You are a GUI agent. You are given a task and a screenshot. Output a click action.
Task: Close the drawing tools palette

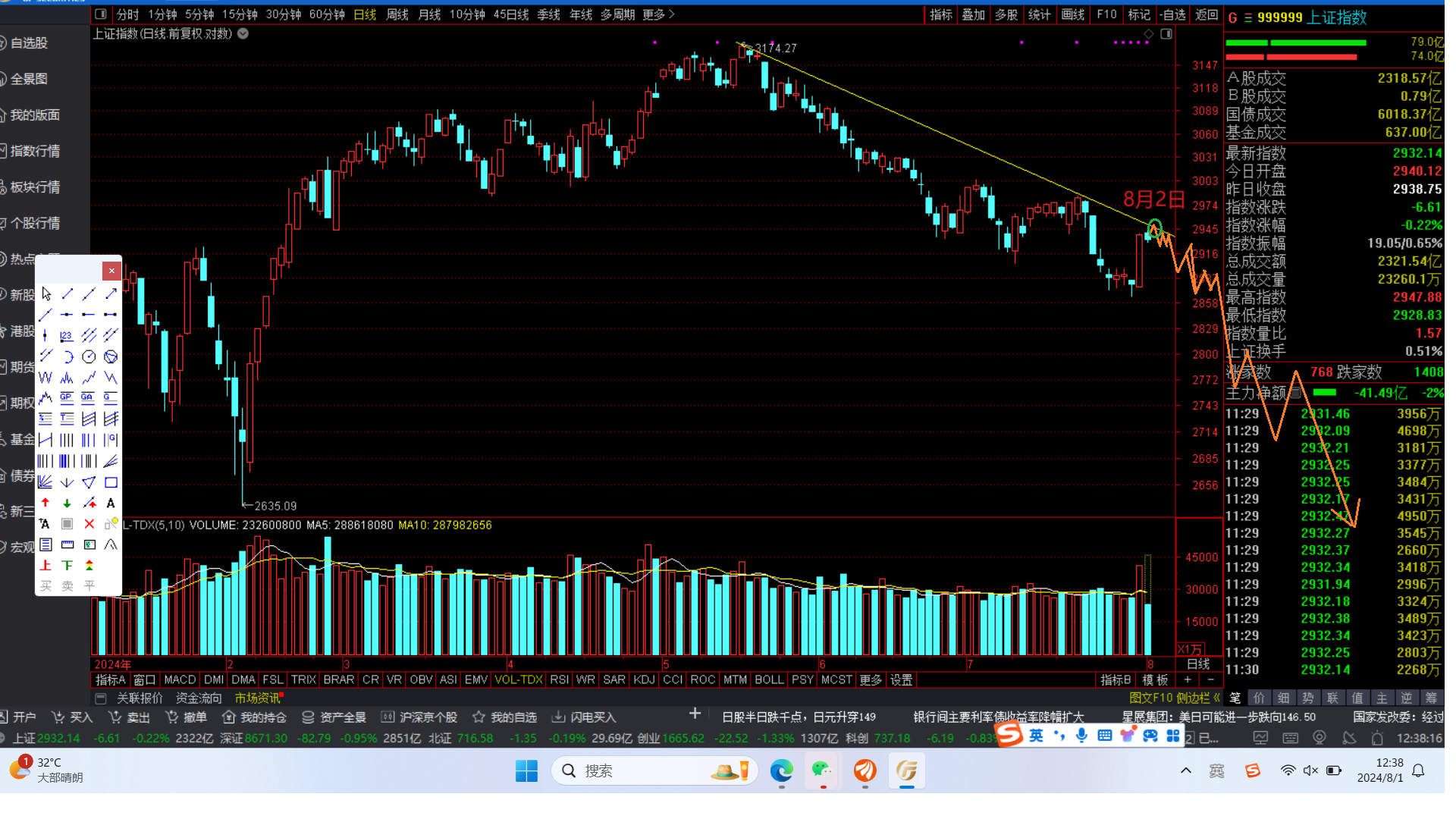(111, 271)
